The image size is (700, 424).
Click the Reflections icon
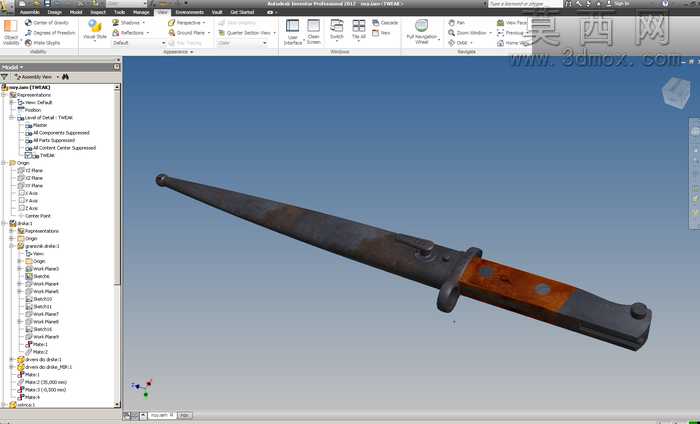tap(116, 33)
